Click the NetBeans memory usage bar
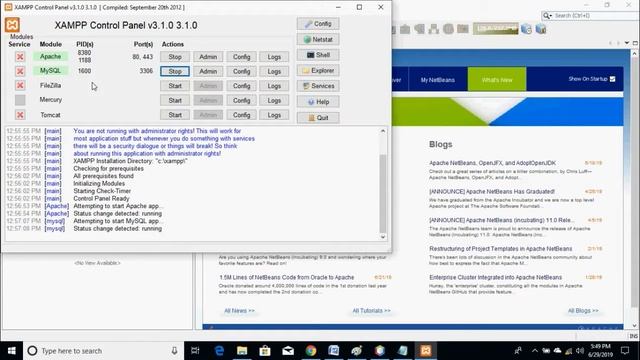The width and height of the screenshot is (640, 360). coord(496,29)
